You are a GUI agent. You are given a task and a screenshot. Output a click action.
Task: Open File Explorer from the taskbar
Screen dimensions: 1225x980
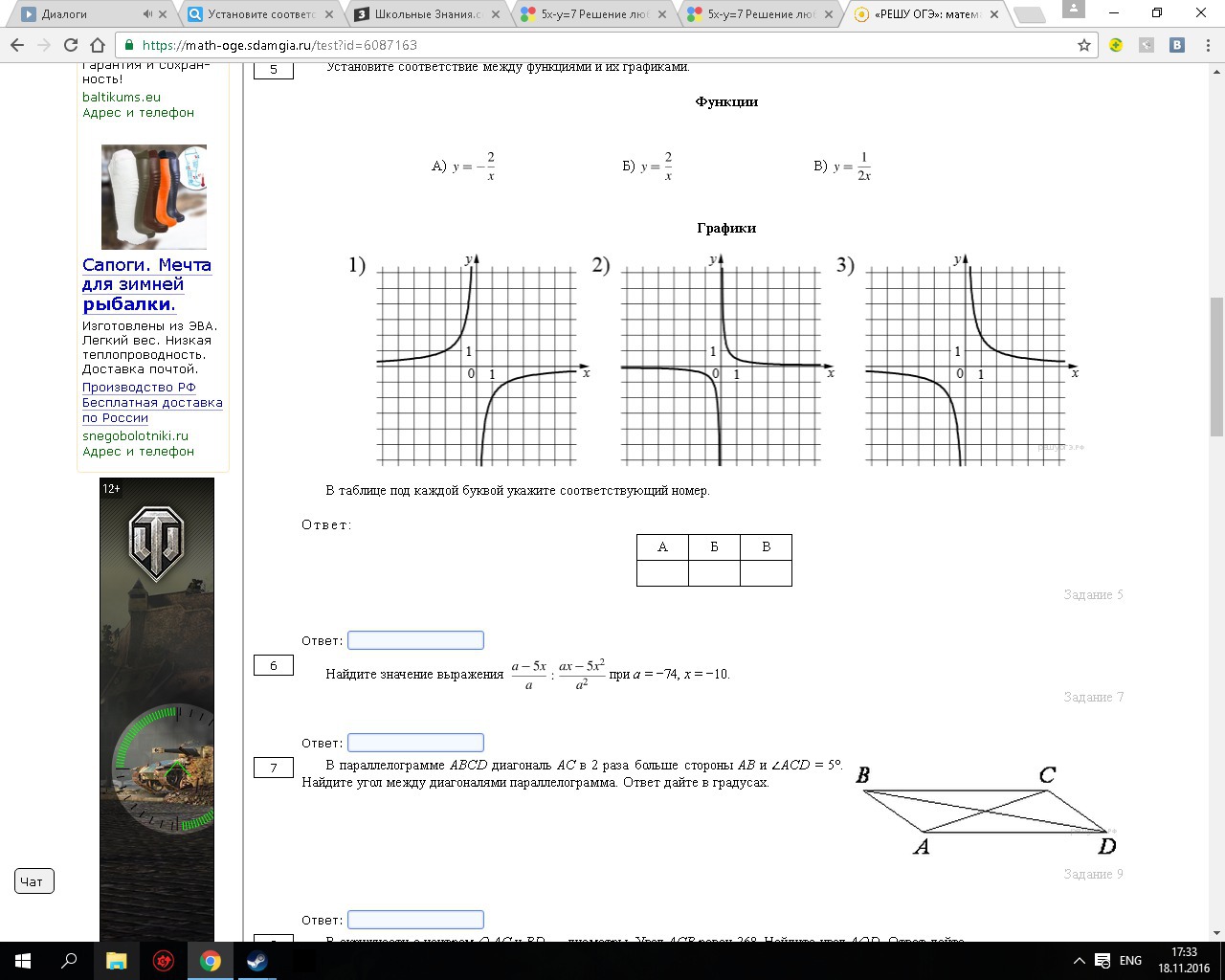click(116, 961)
